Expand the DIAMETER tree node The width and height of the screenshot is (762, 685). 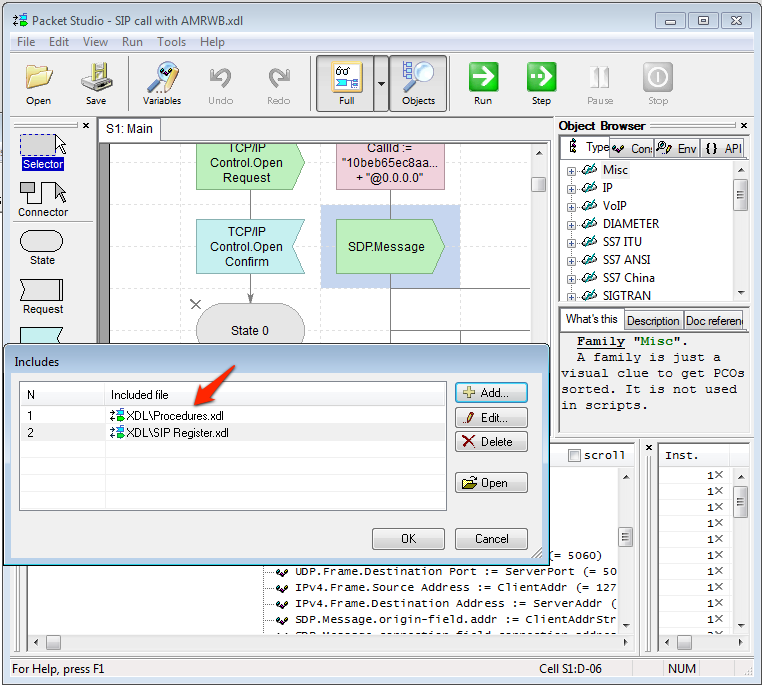(572, 224)
